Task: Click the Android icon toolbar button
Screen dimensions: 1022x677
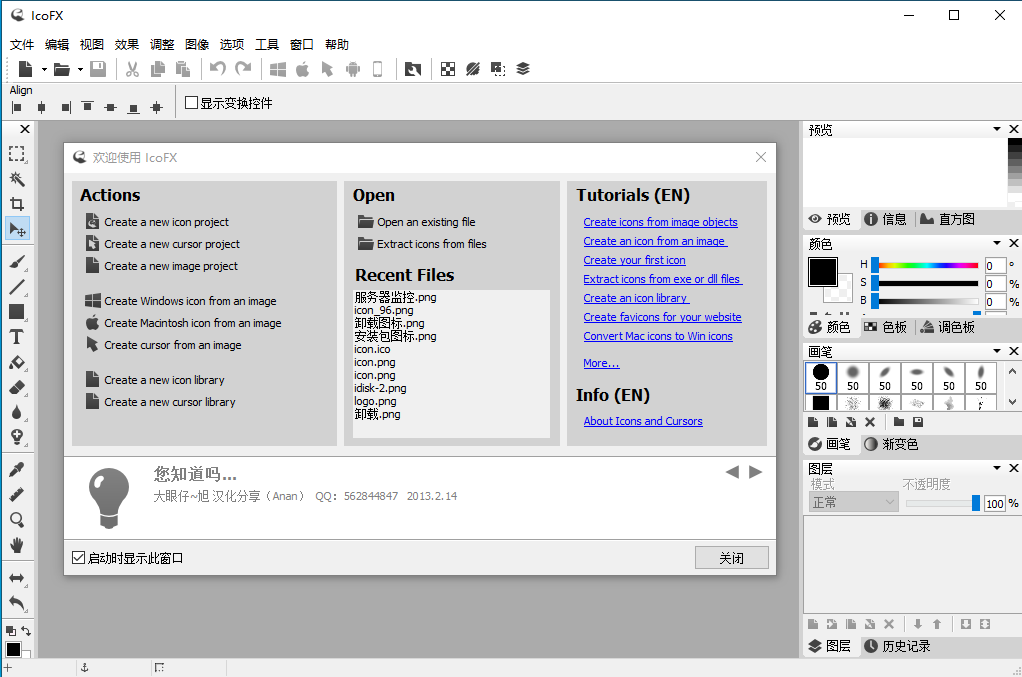Action: coord(353,69)
